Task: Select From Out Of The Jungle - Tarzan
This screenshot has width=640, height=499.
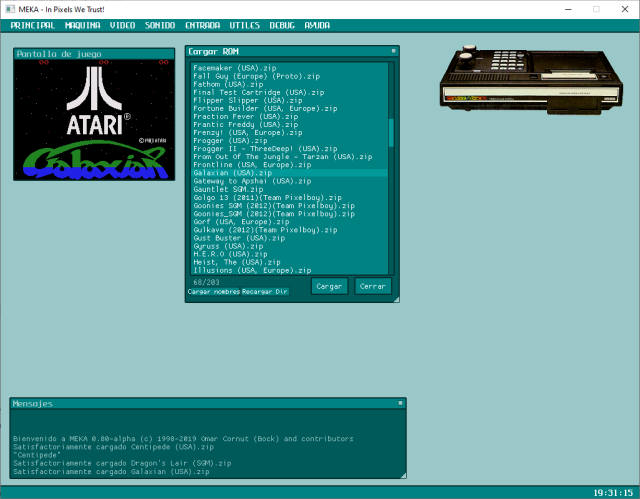Action: (x=289, y=157)
